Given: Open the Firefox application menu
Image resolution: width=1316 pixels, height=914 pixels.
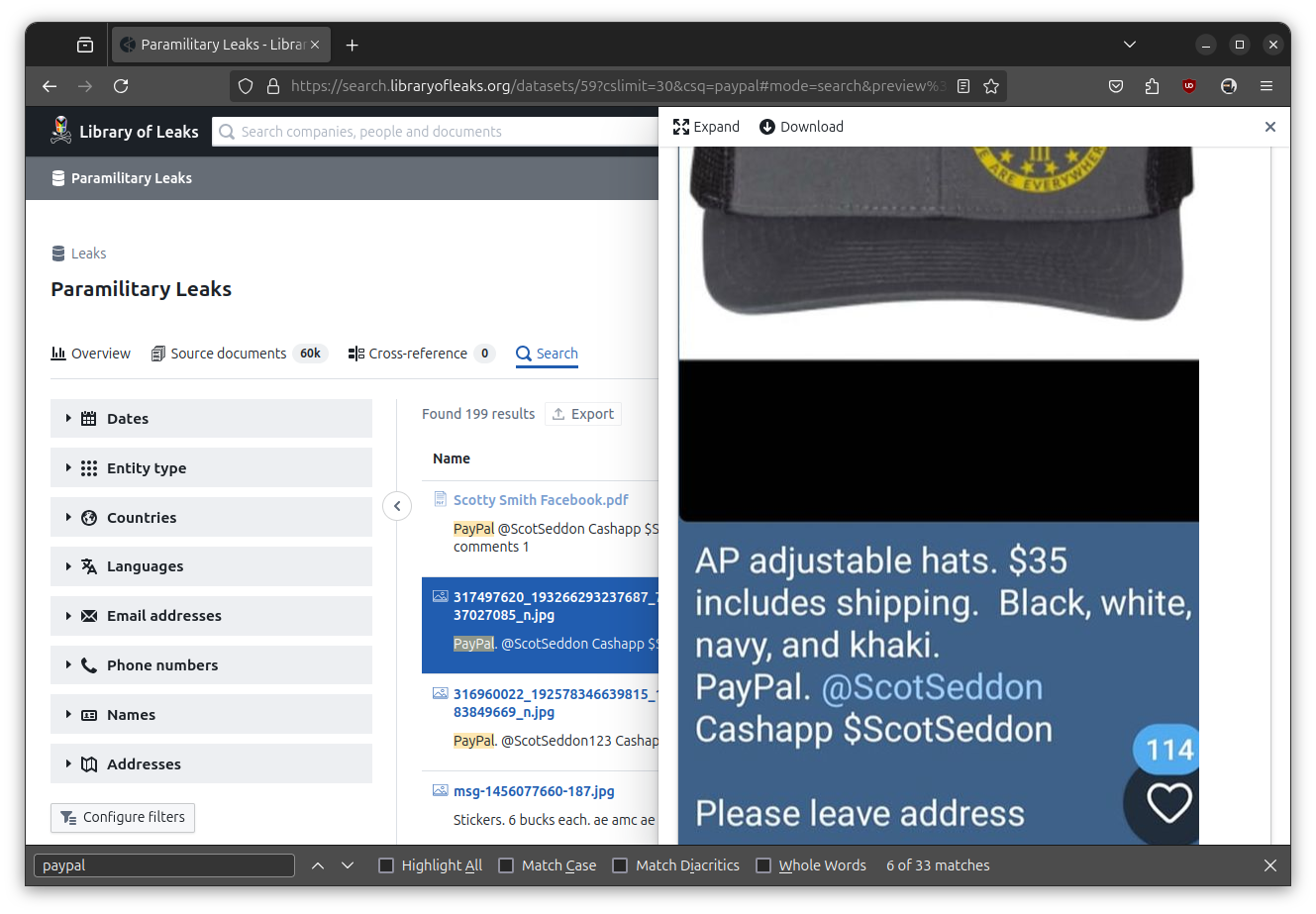Looking at the screenshot, I should [x=1266, y=86].
